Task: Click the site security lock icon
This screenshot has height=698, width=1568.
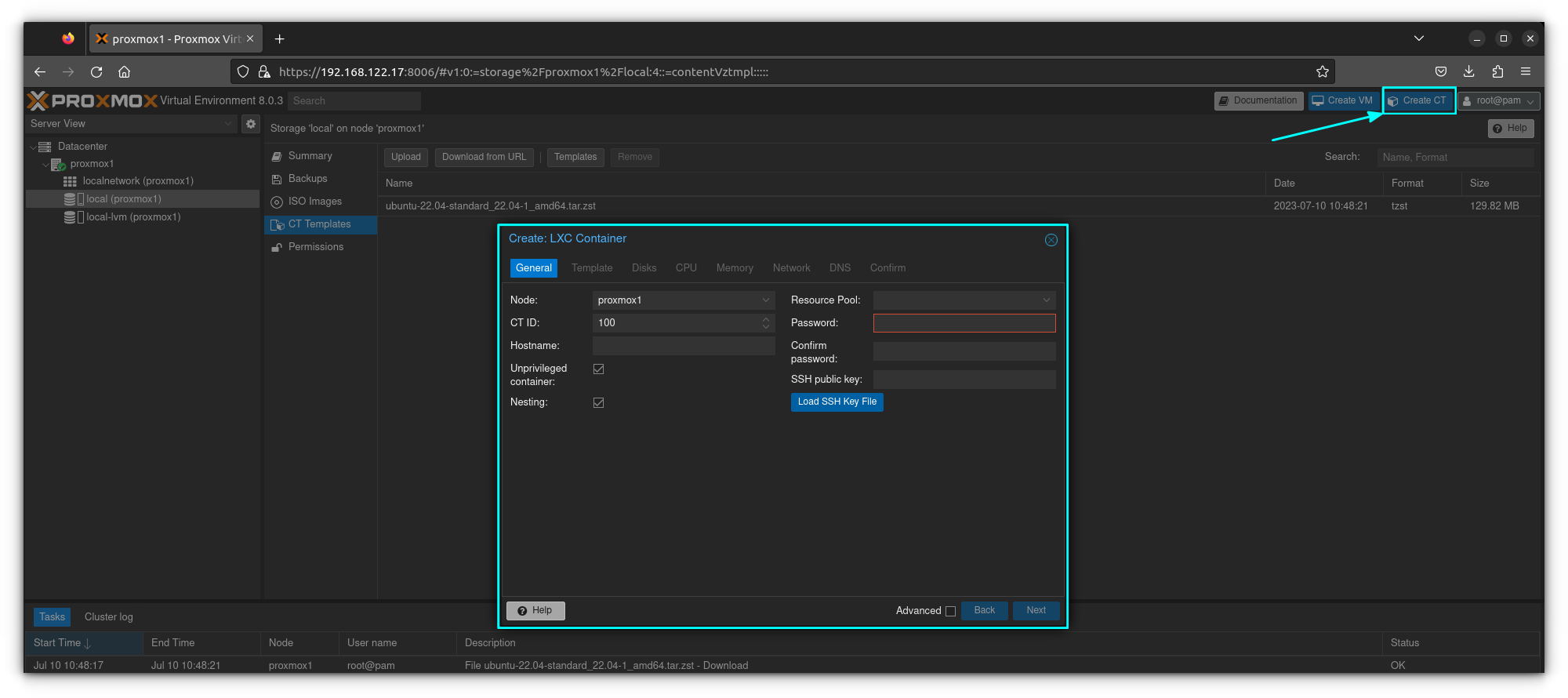Action: 264,71
